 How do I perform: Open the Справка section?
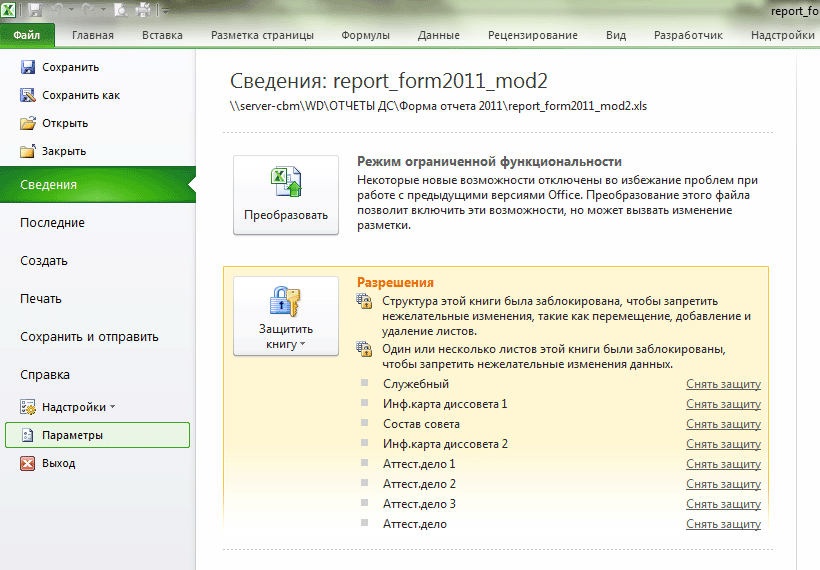pyautogui.click(x=45, y=375)
